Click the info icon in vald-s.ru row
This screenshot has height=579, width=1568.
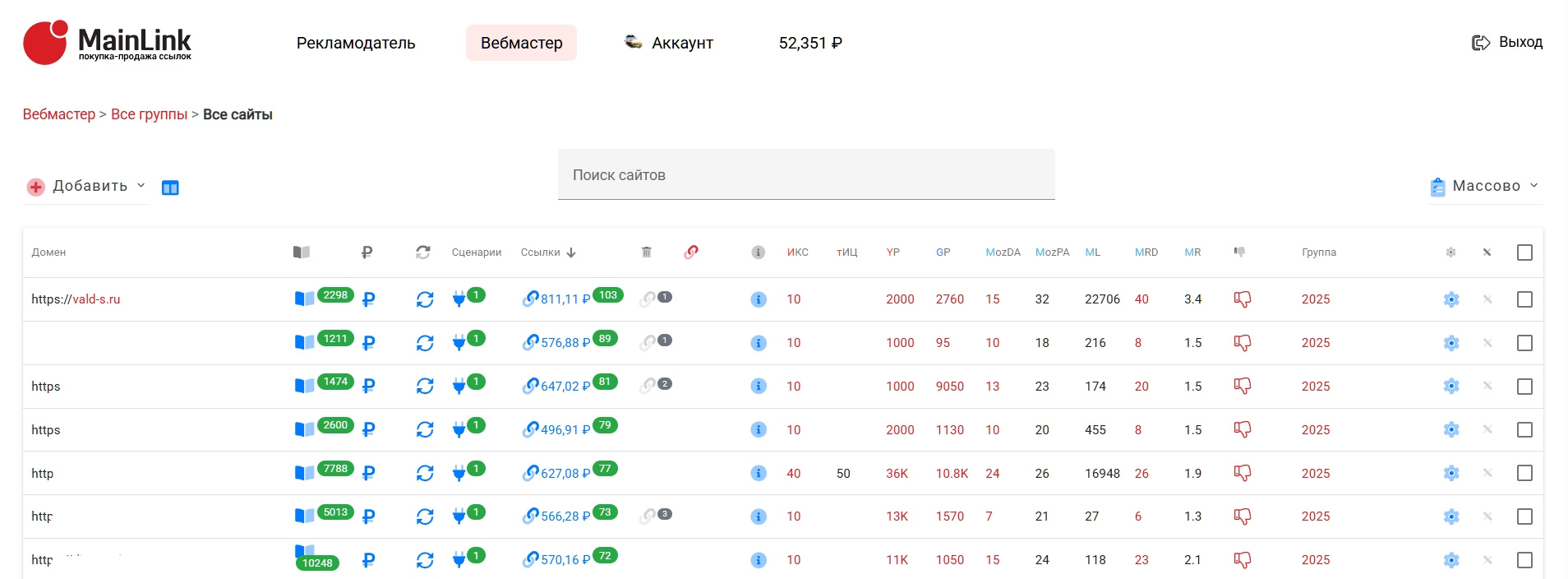tap(759, 300)
